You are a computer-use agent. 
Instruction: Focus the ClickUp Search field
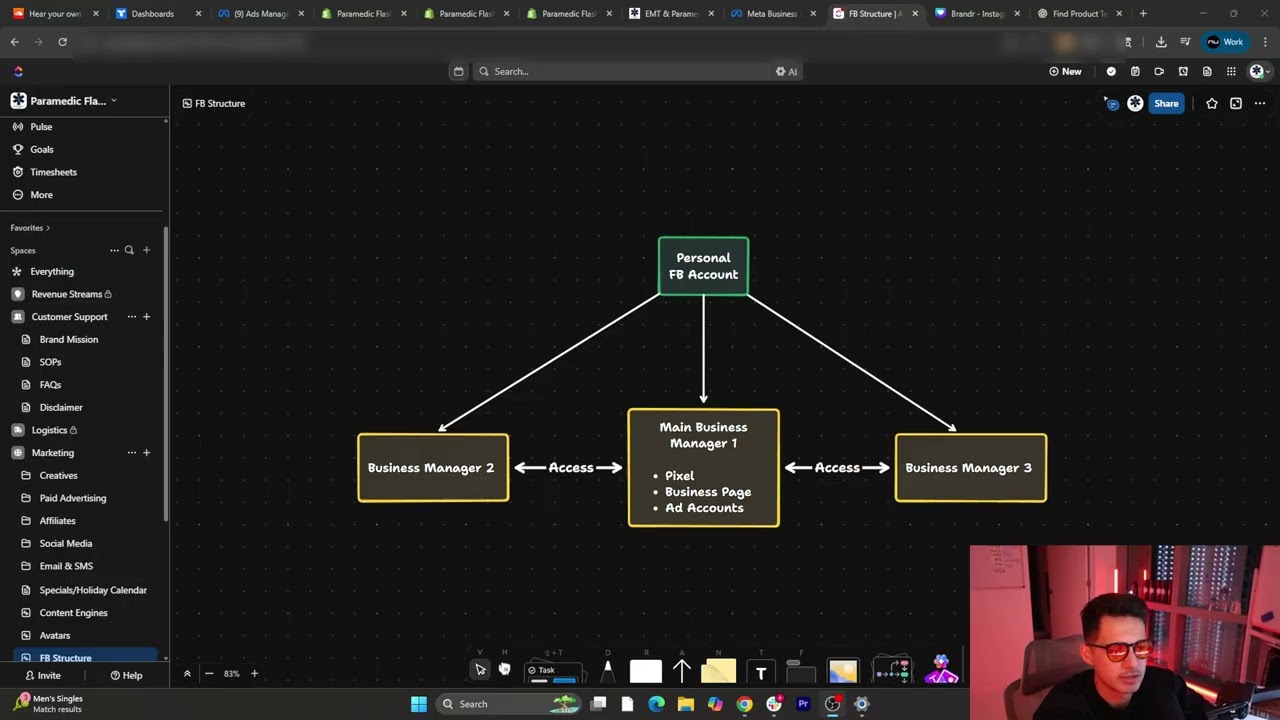pos(620,71)
